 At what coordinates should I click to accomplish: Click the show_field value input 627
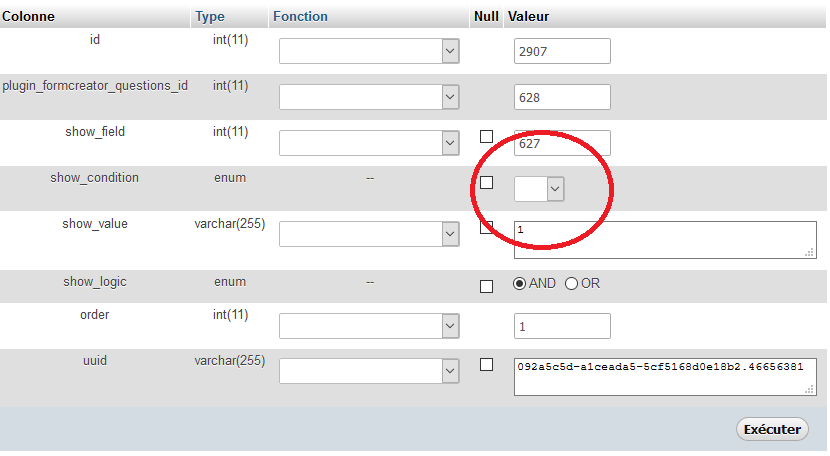pyautogui.click(x=562, y=143)
